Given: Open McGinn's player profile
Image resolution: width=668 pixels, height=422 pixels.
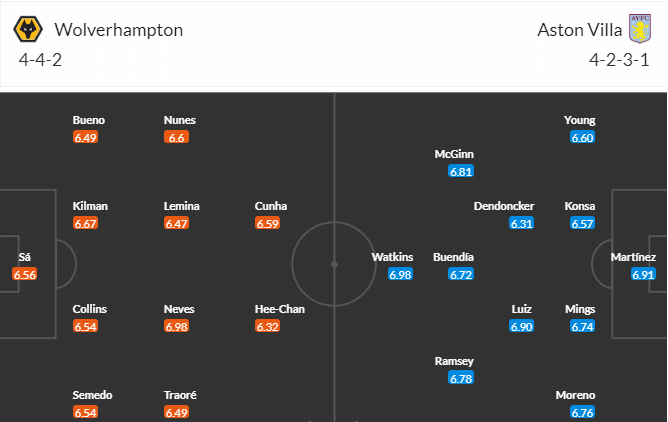Looking at the screenshot, I should (454, 154).
